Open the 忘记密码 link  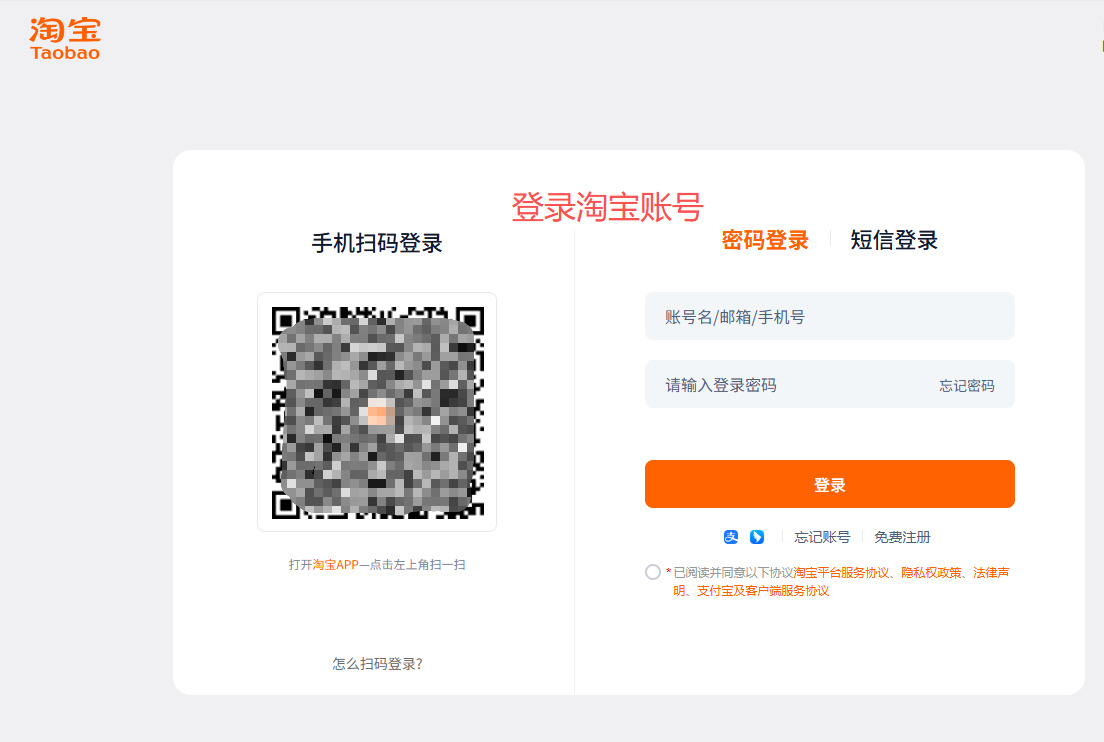tap(967, 386)
